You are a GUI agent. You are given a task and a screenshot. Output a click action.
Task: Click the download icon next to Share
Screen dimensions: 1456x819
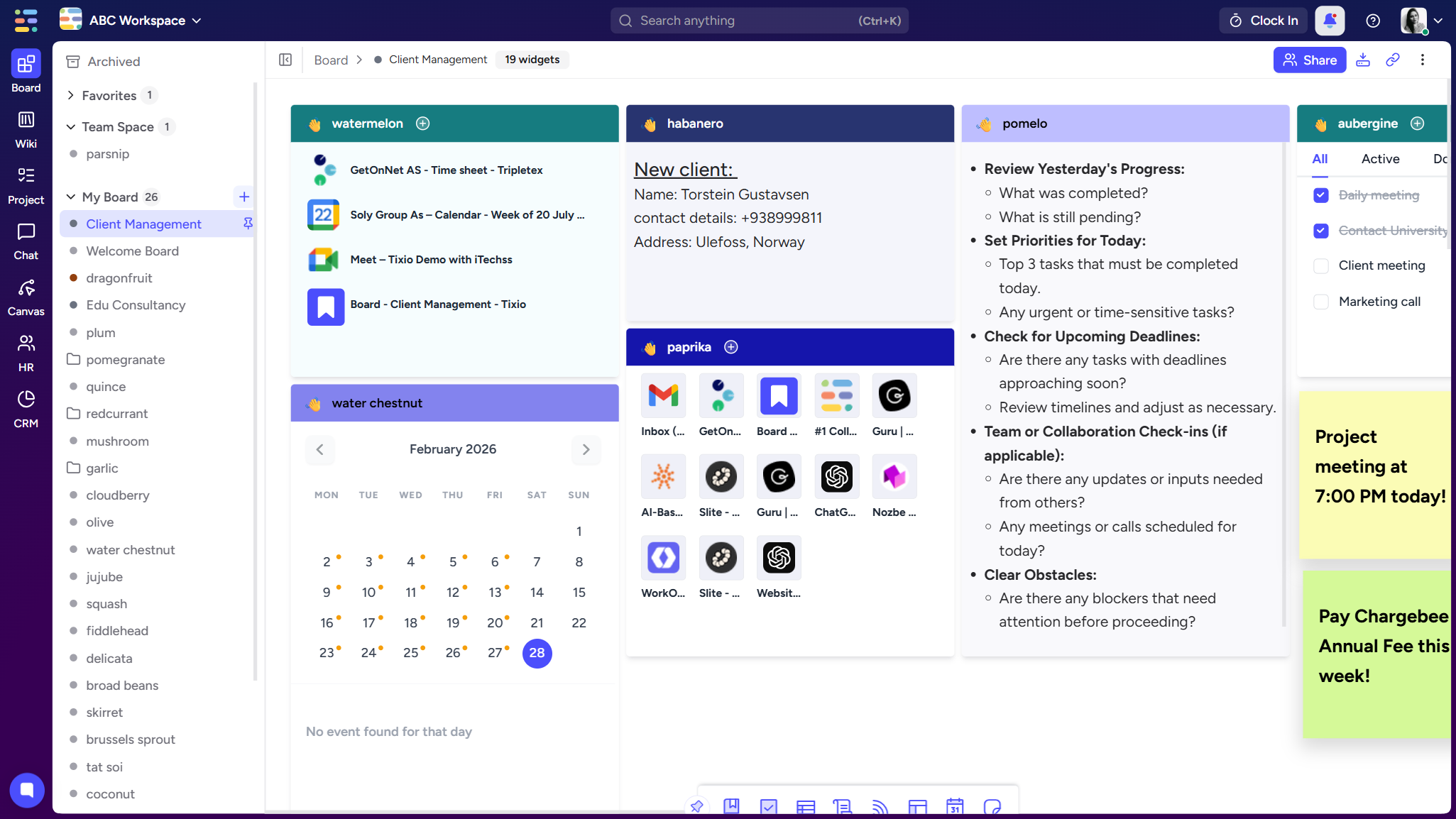(1363, 60)
